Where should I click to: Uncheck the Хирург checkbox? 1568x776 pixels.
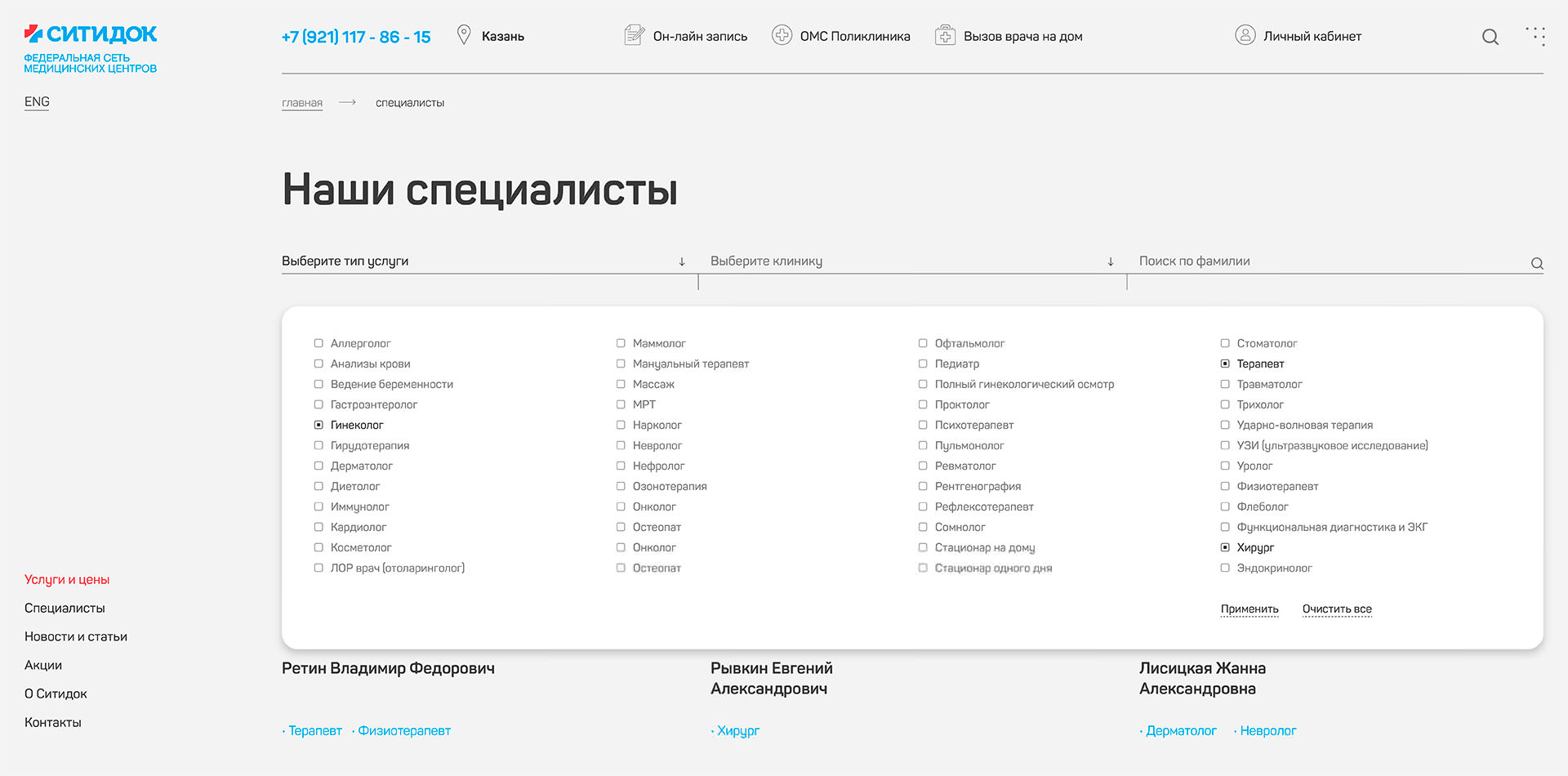[x=1225, y=547]
